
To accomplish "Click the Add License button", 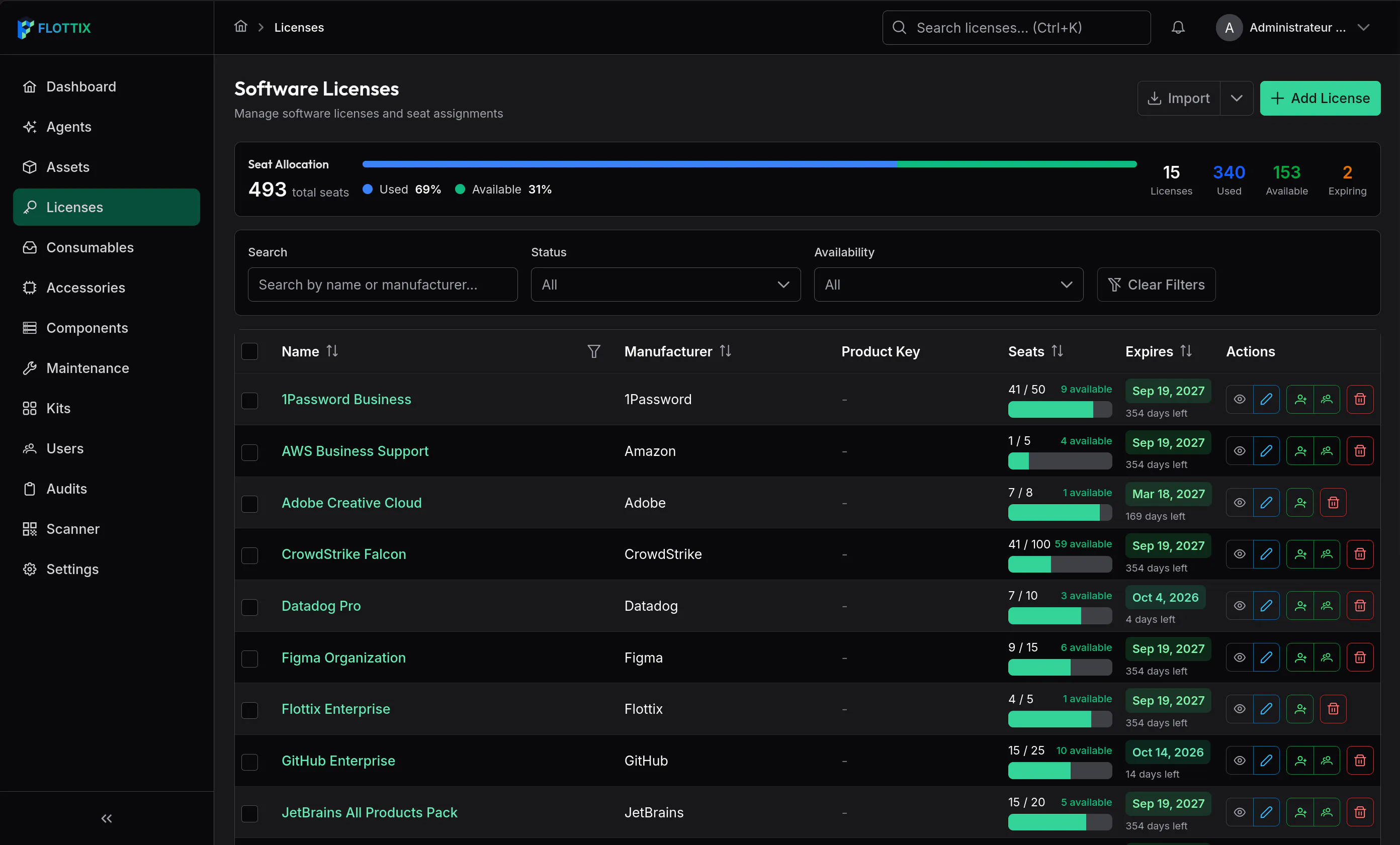I will [x=1320, y=98].
